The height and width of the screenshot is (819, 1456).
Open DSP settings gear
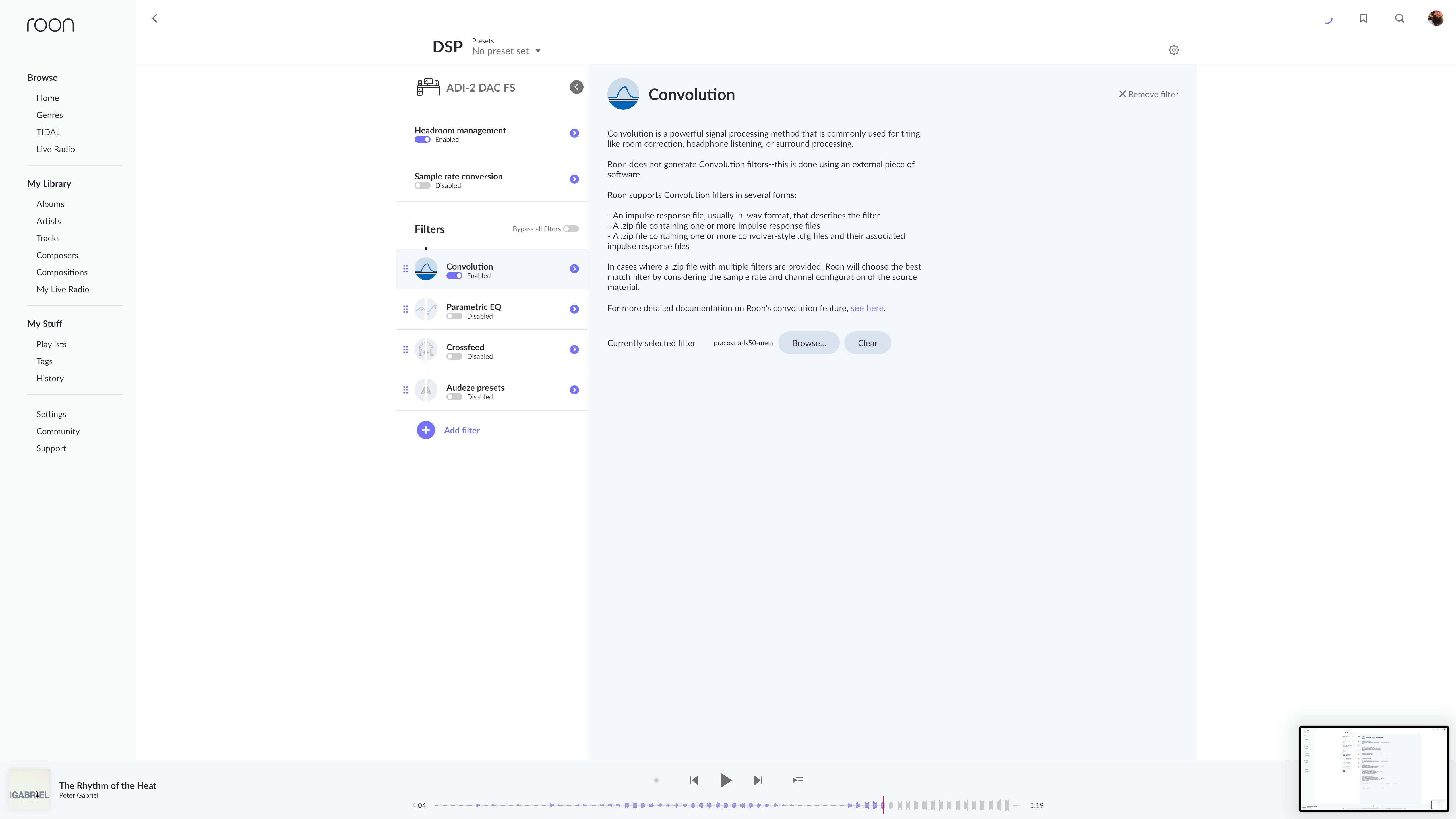tap(1174, 50)
